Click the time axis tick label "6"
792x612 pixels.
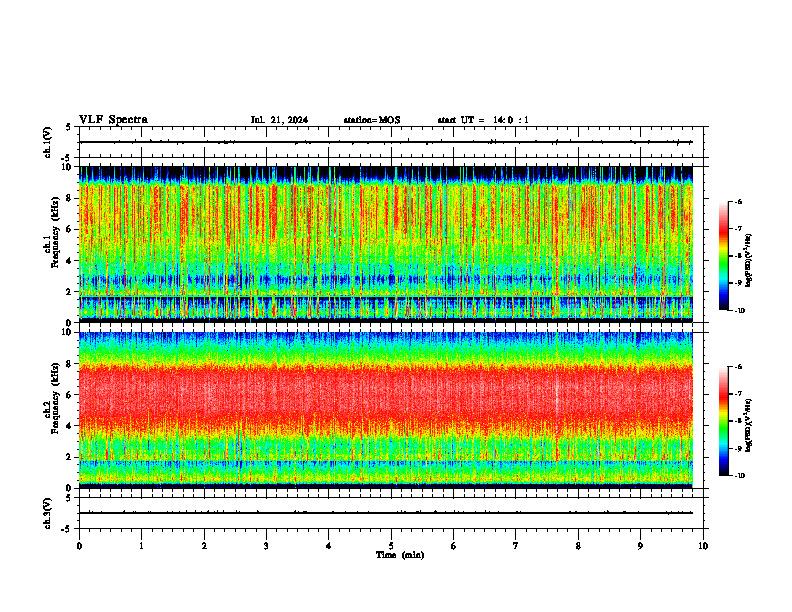(x=454, y=546)
